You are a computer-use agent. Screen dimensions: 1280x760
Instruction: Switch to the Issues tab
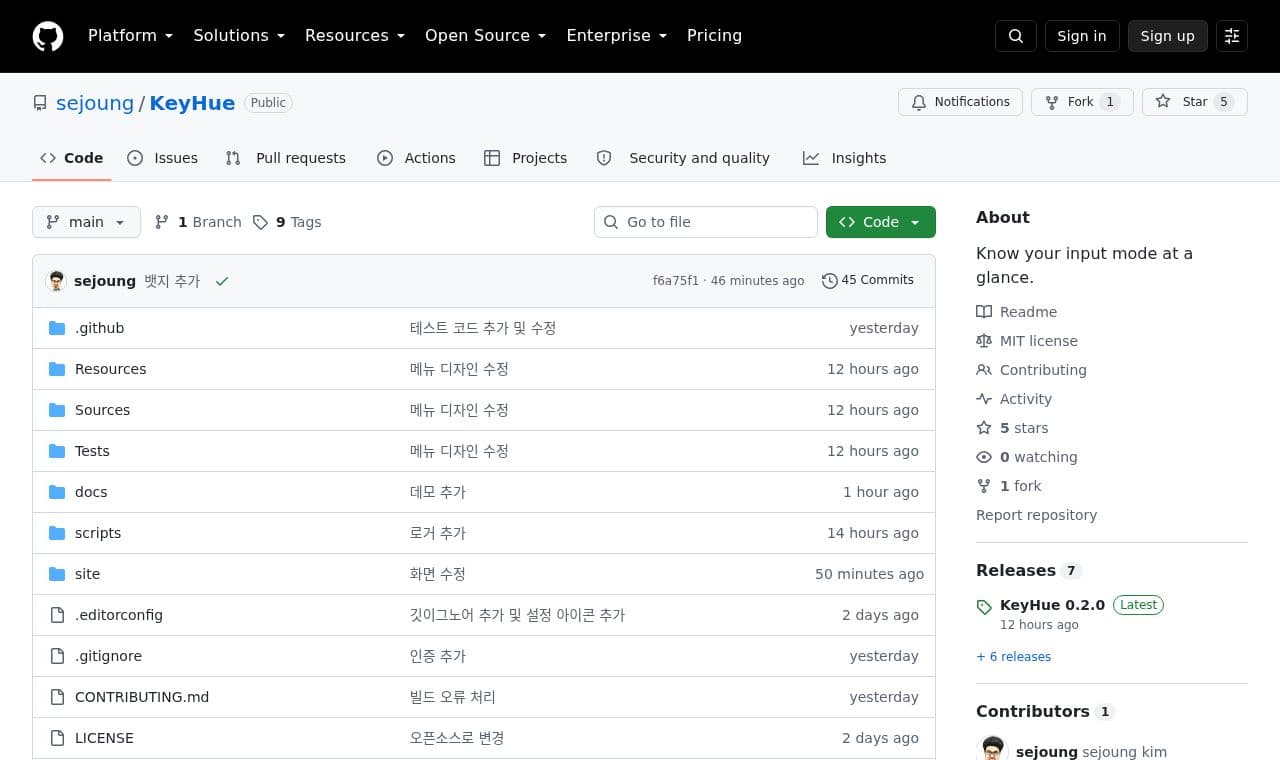click(163, 158)
